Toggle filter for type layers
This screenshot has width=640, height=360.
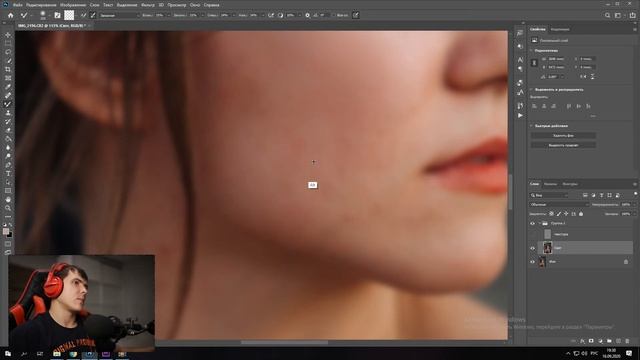pos(601,195)
